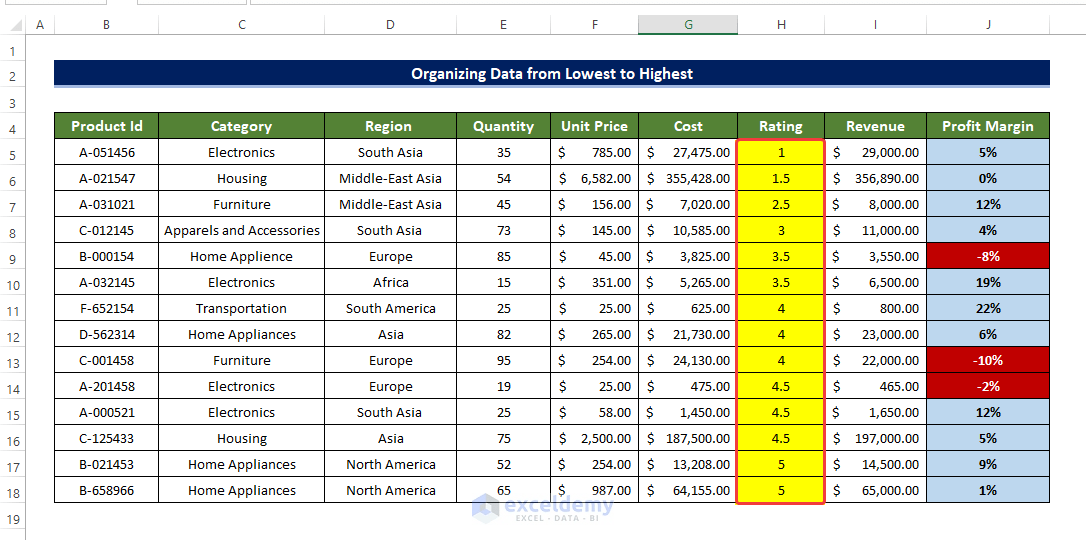
Task: Select unit price cell 987.00
Action: [595, 490]
